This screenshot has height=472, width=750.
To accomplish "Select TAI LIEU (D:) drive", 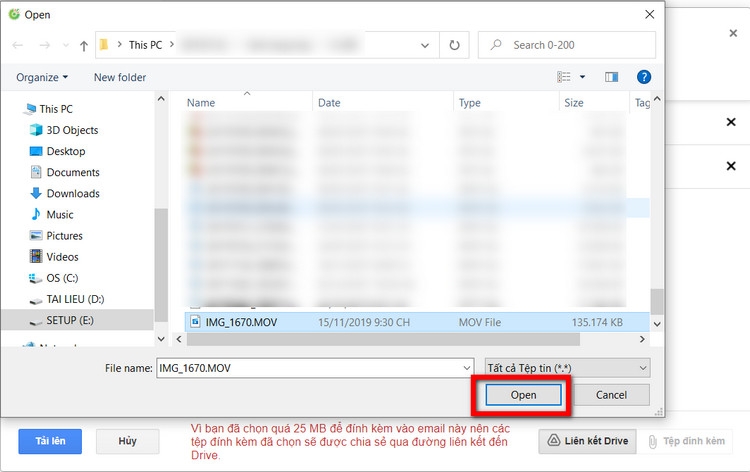I will click(75, 299).
